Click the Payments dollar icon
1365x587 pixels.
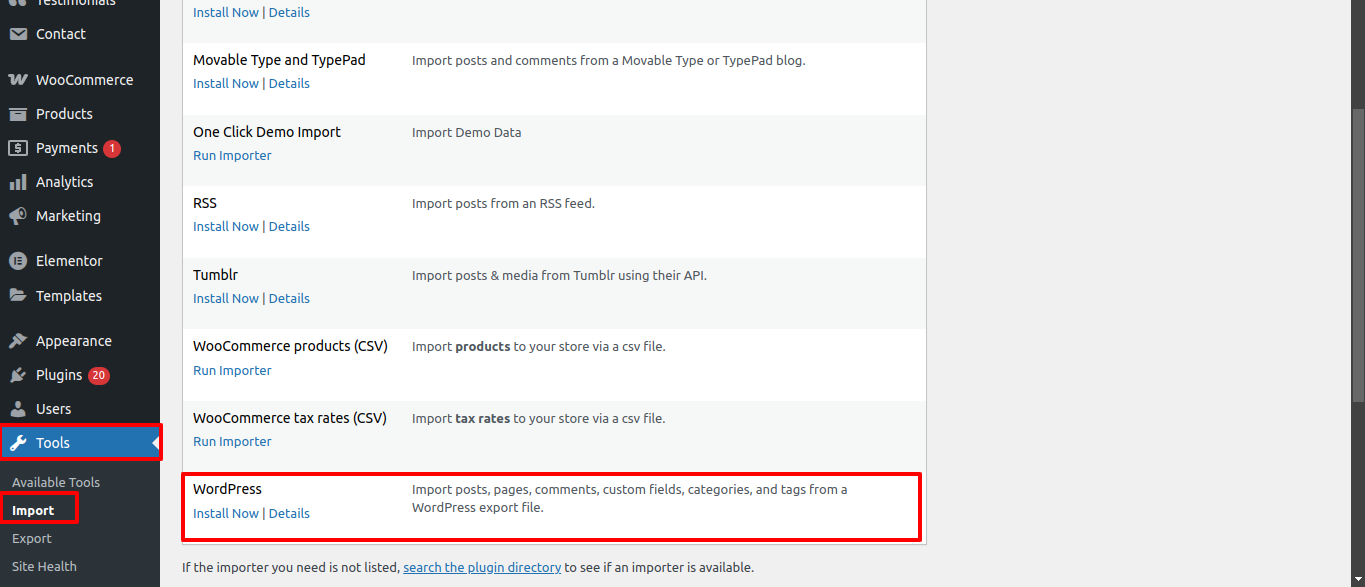[17, 148]
